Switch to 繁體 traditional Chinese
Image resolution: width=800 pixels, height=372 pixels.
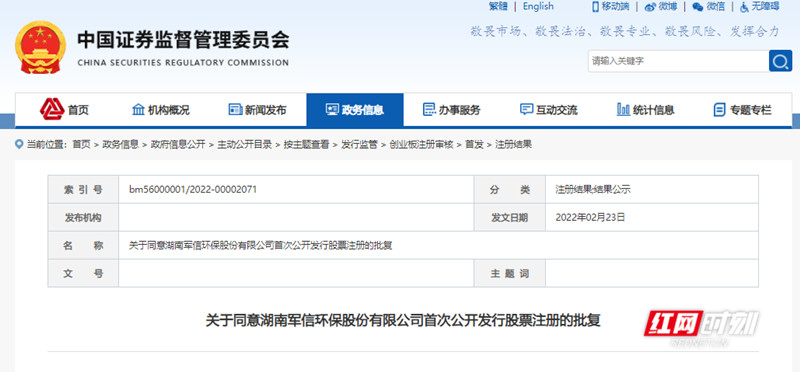coord(498,7)
